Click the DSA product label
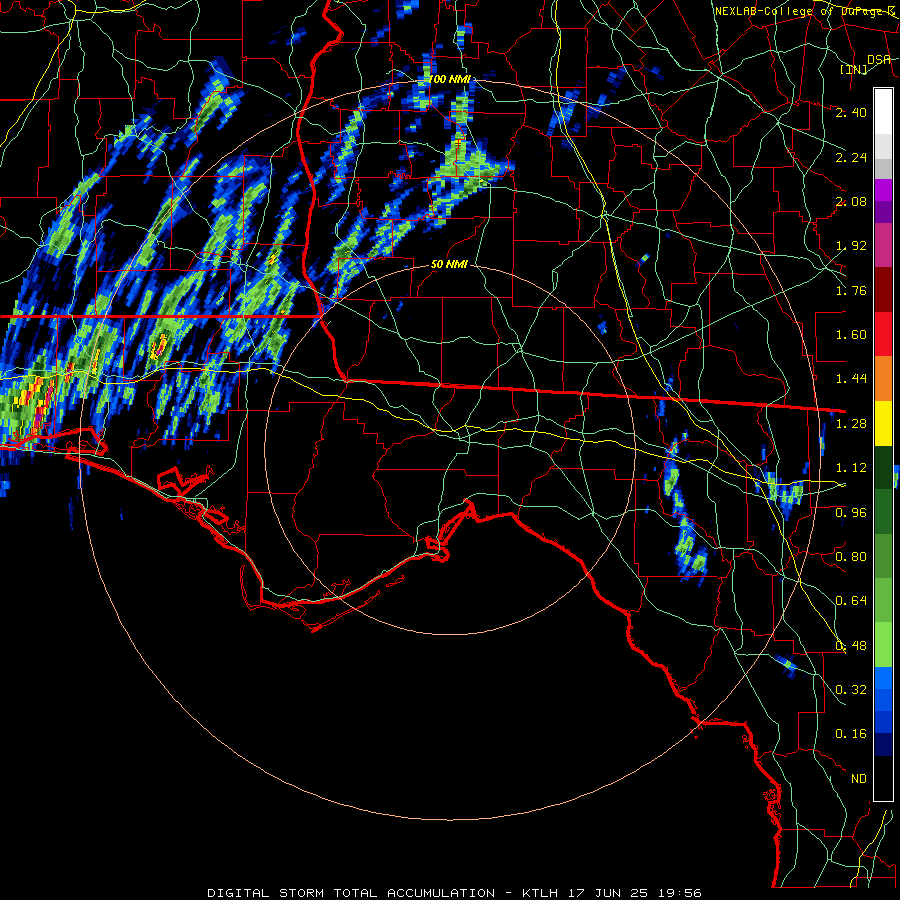 [x=878, y=60]
